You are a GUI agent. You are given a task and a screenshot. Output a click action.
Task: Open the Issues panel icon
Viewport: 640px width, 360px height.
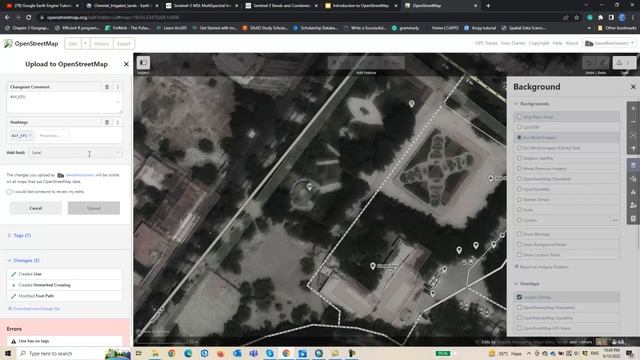click(633, 192)
